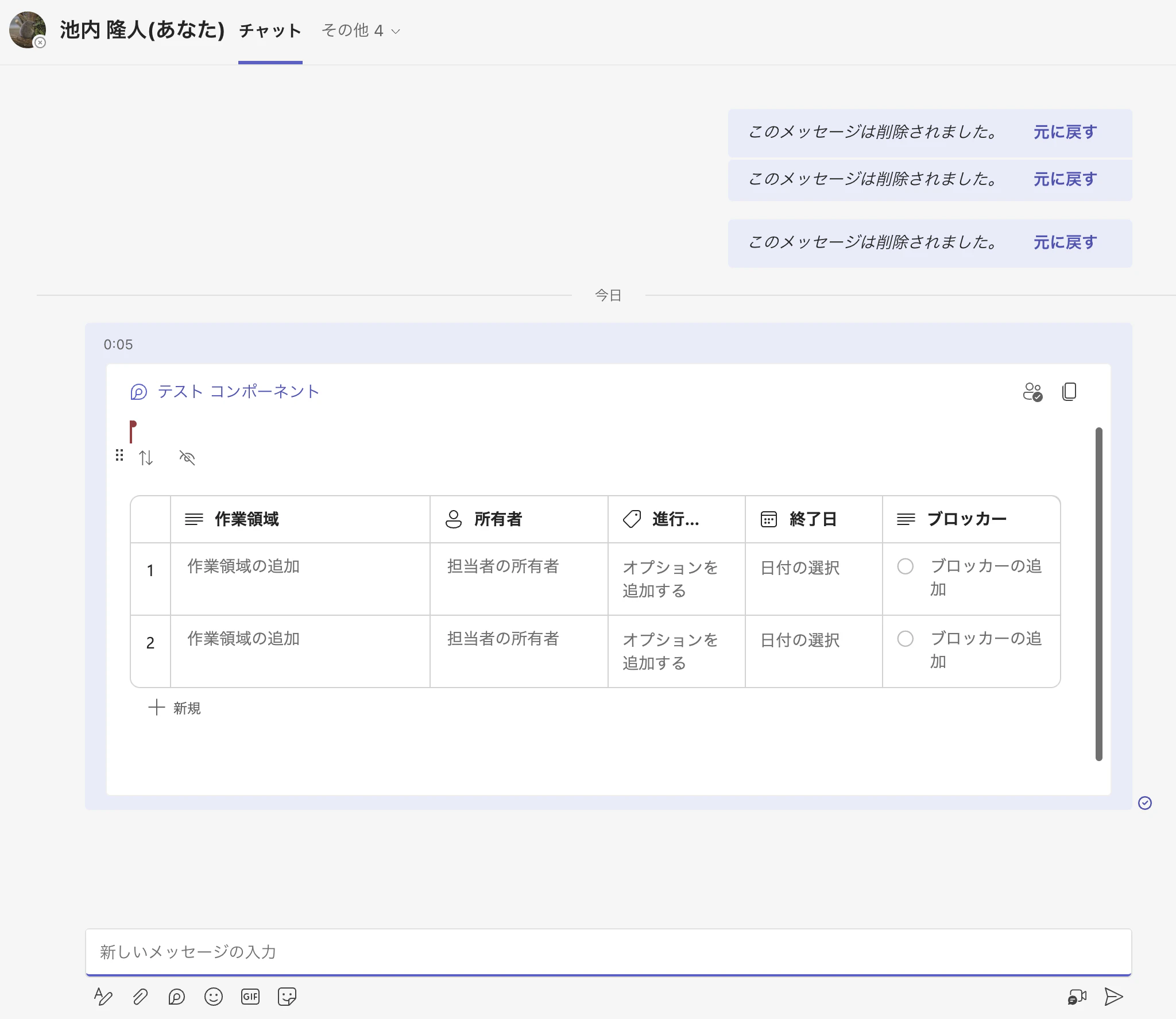This screenshot has height=1019, width=1176.
Task: Send the message with the arrow icon
Action: 1113,997
